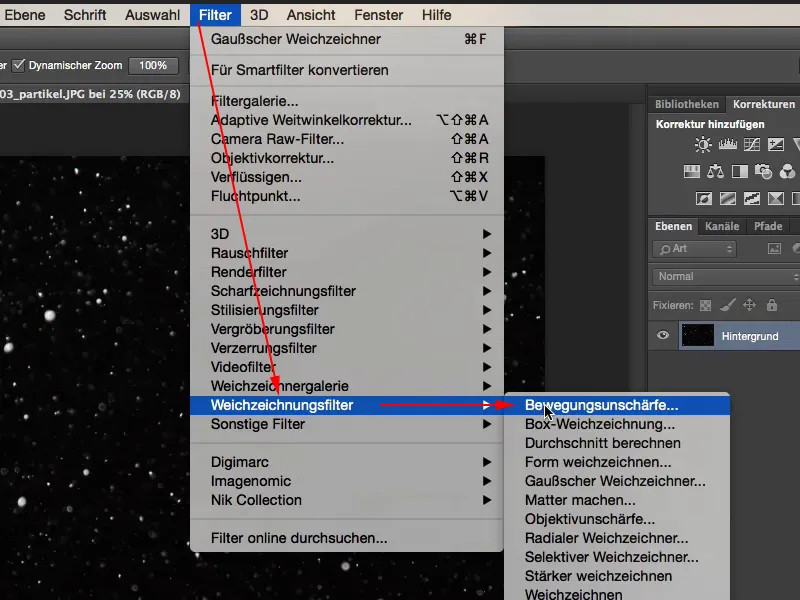Switch to the Bibliotheken tab
Screen dimensions: 800x600
[x=687, y=104]
